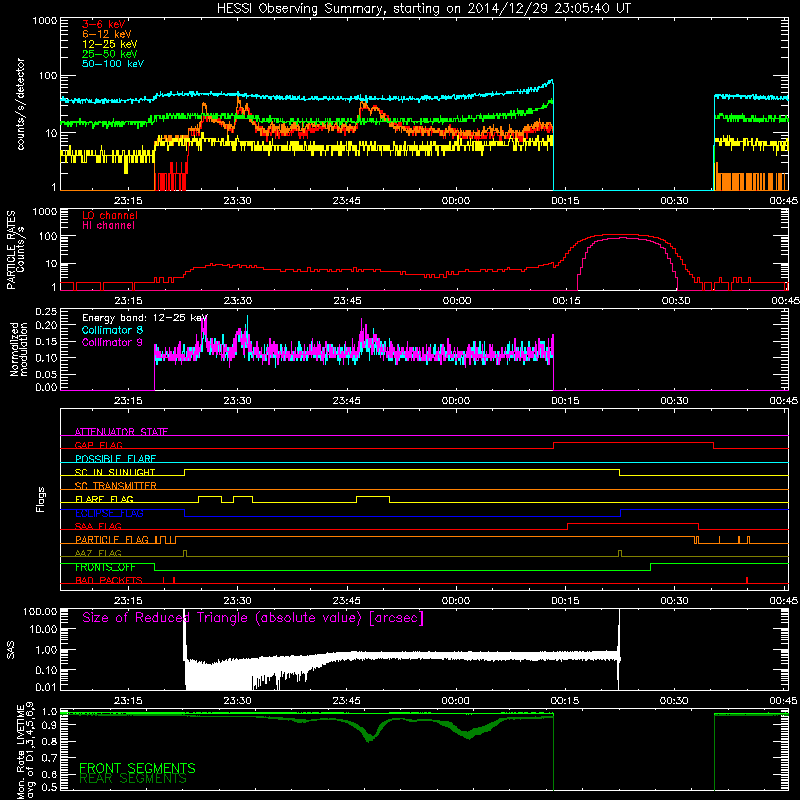Click the 0.01 value on SAS axis
The width and height of the screenshot is (800, 800).
46,687
